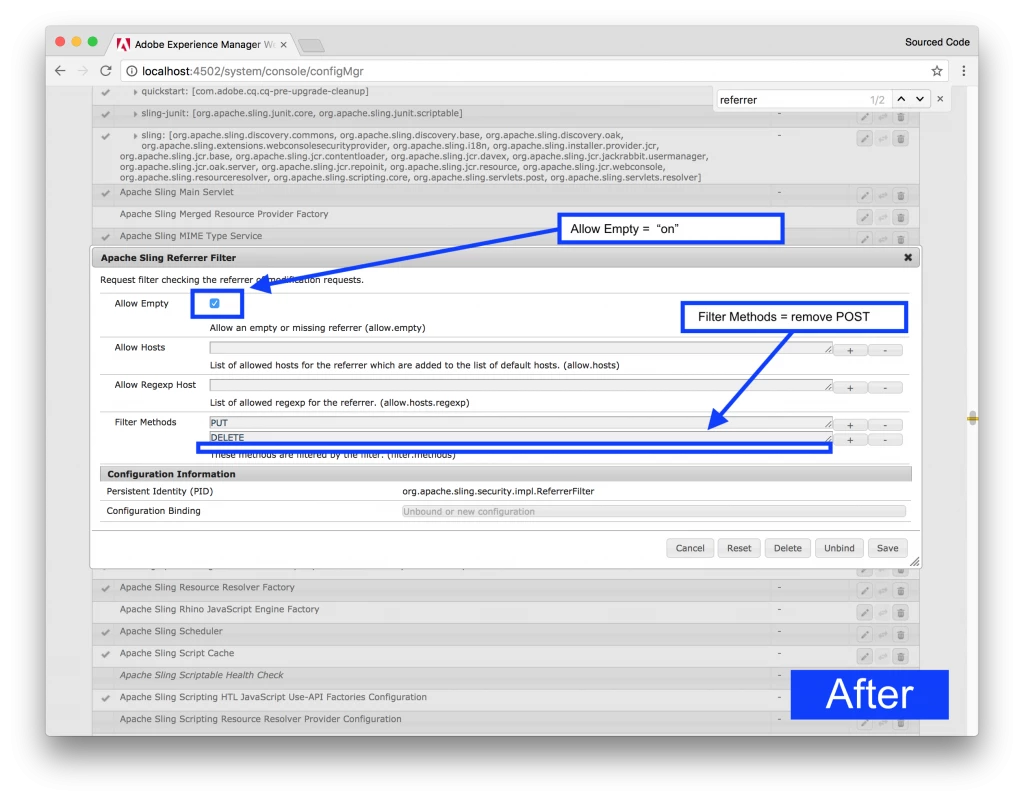The image size is (1024, 801).
Task: Open Chrome's three-dot menu
Action: (964, 71)
